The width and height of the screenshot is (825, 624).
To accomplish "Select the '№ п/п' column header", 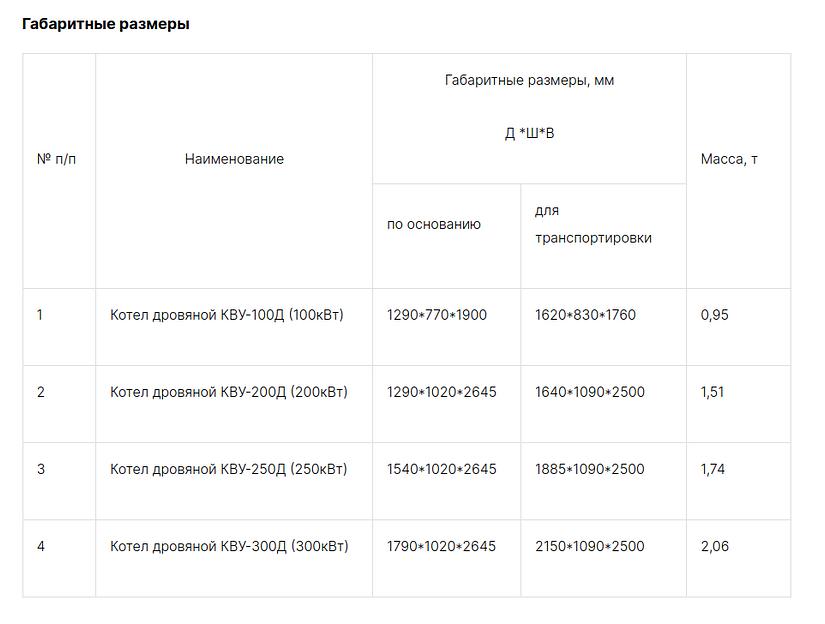I will click(x=56, y=159).
